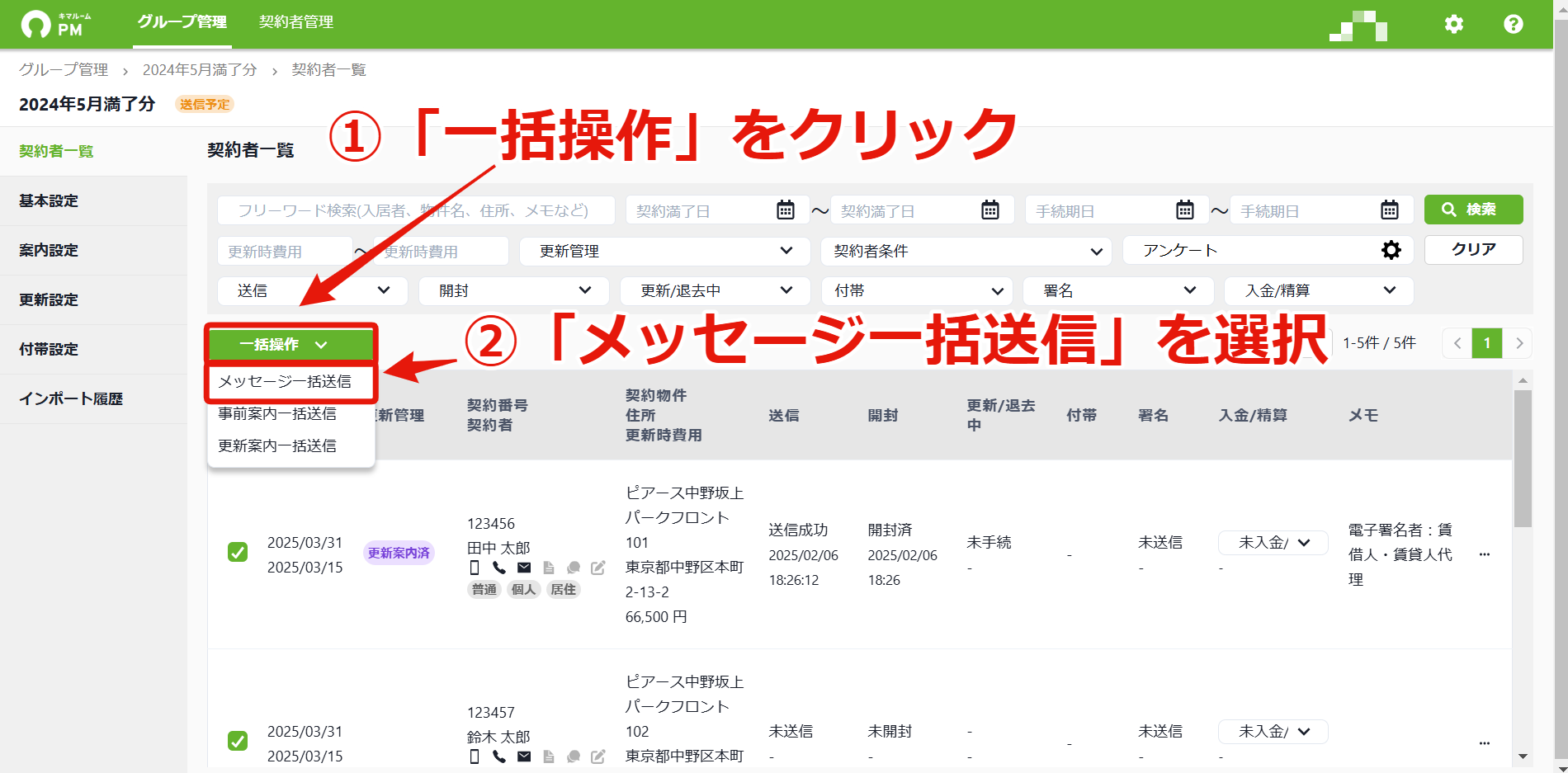Open calendar for second 契約満了日 field

click(x=990, y=210)
